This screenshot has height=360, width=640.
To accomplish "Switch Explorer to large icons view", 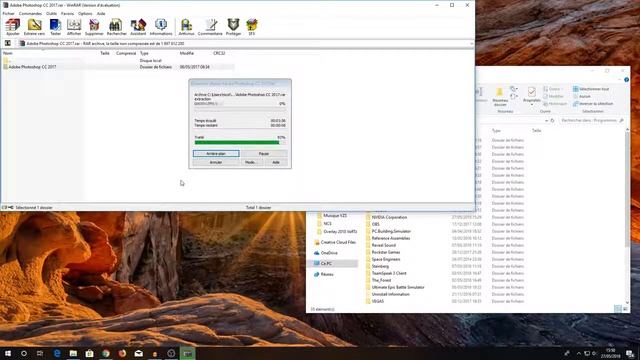I will point(625,309).
